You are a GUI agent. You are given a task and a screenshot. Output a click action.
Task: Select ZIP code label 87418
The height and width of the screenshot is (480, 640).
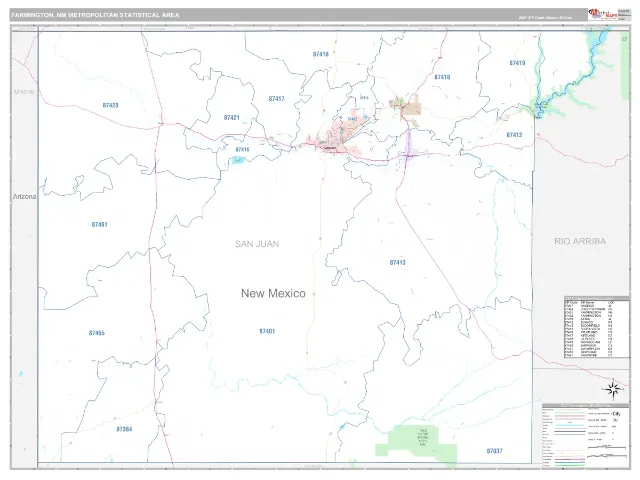tap(321, 54)
